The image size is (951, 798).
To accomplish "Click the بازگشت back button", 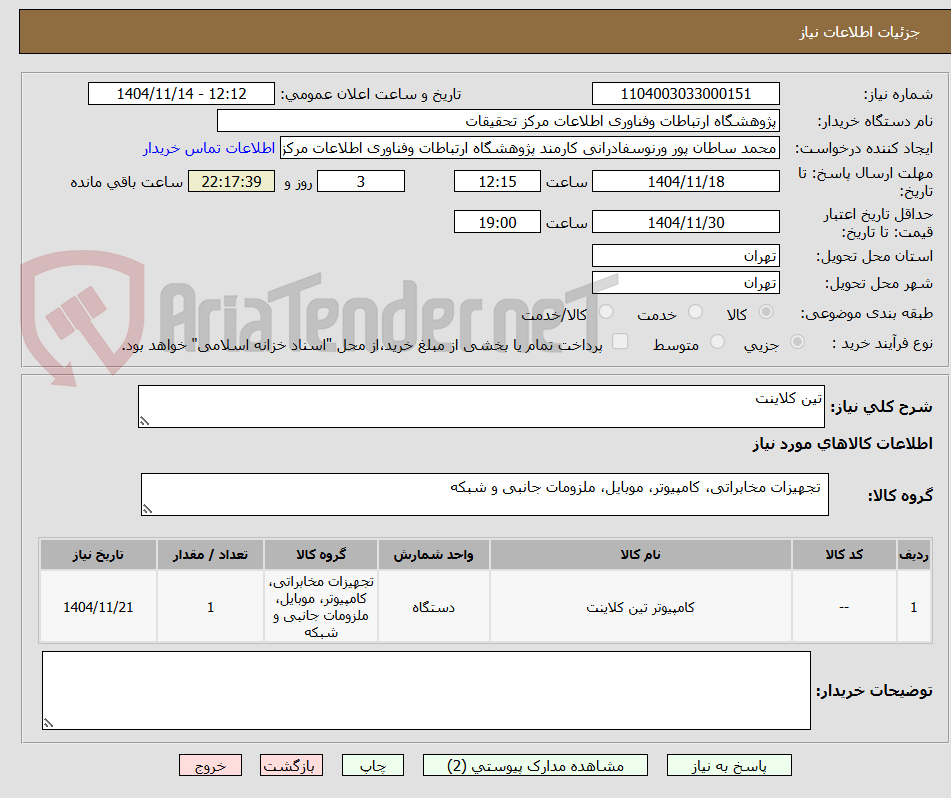I will [x=291, y=765].
